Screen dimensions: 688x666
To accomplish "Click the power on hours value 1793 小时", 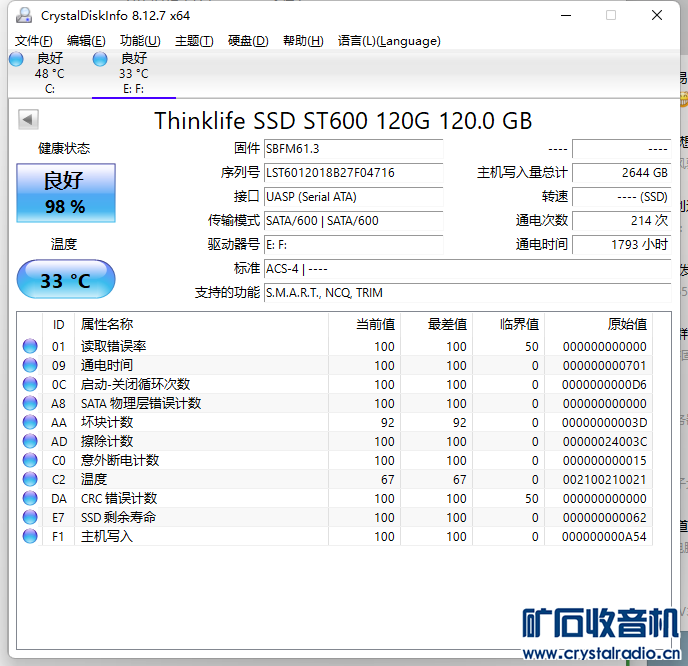I will (622, 245).
